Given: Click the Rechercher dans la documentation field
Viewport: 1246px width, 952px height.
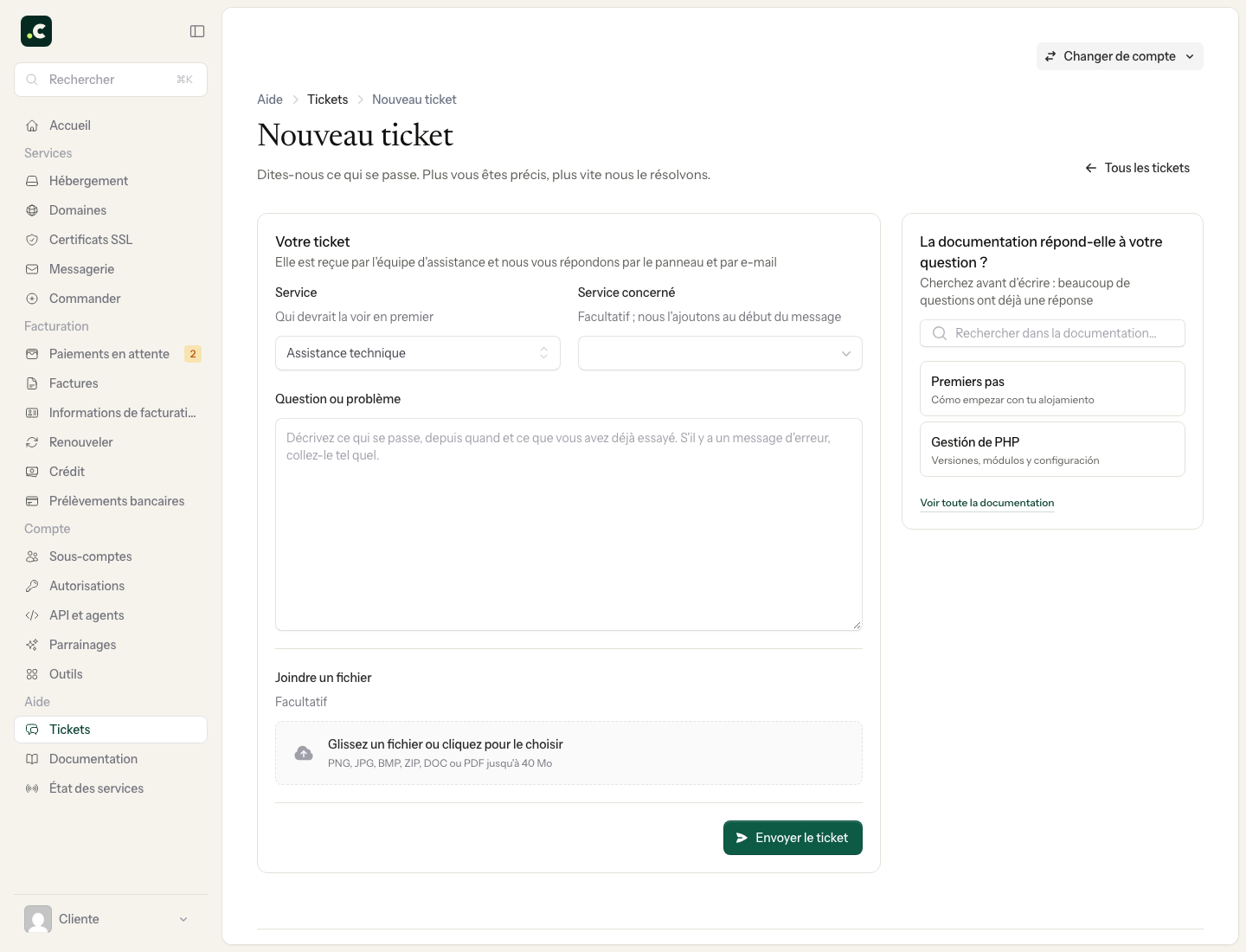Looking at the screenshot, I should point(1052,333).
